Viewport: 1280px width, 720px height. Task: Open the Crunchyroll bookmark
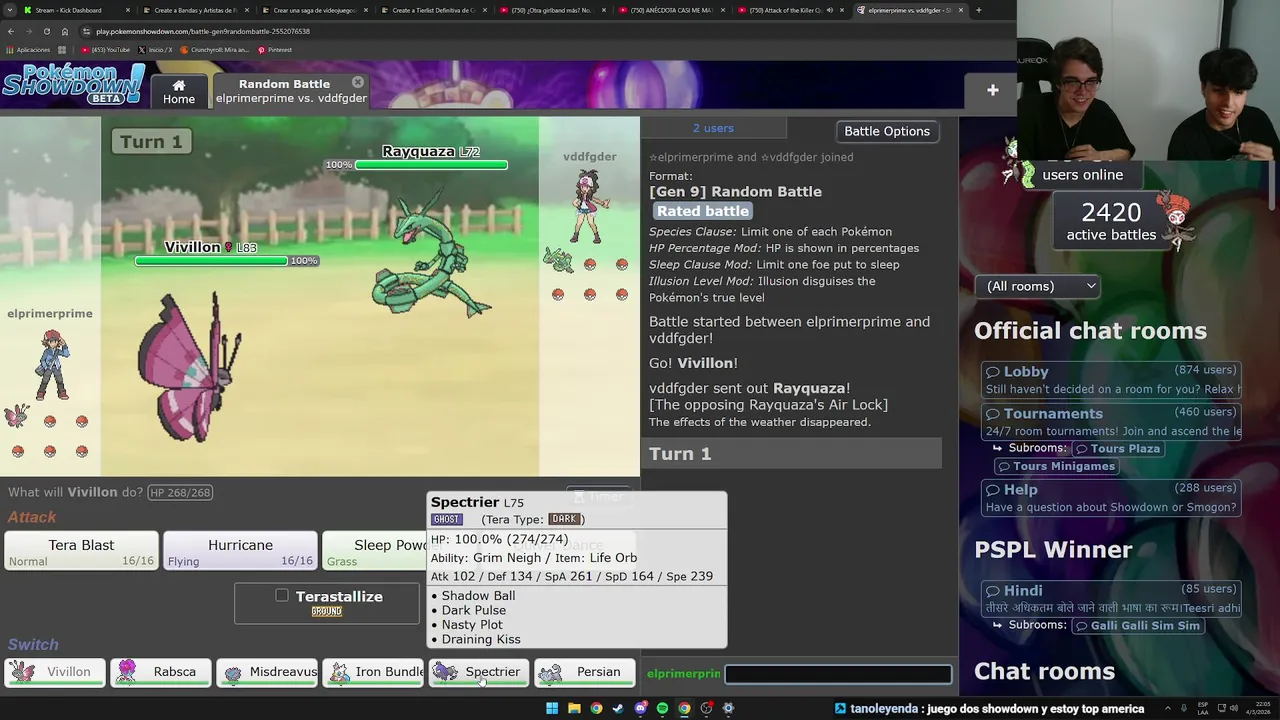pos(214,50)
